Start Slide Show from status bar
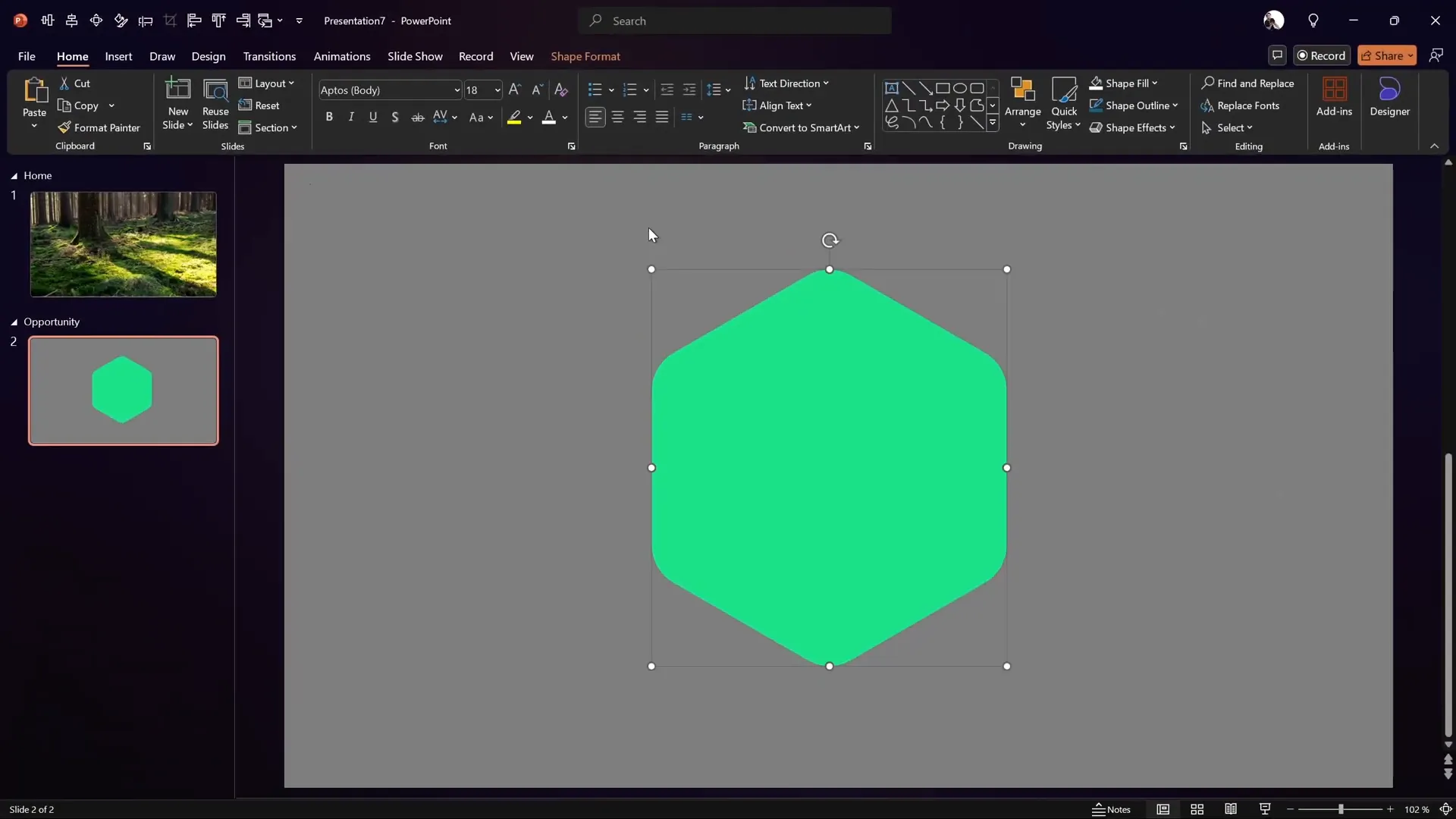Screen dimensions: 1456x819 click(x=1264, y=809)
